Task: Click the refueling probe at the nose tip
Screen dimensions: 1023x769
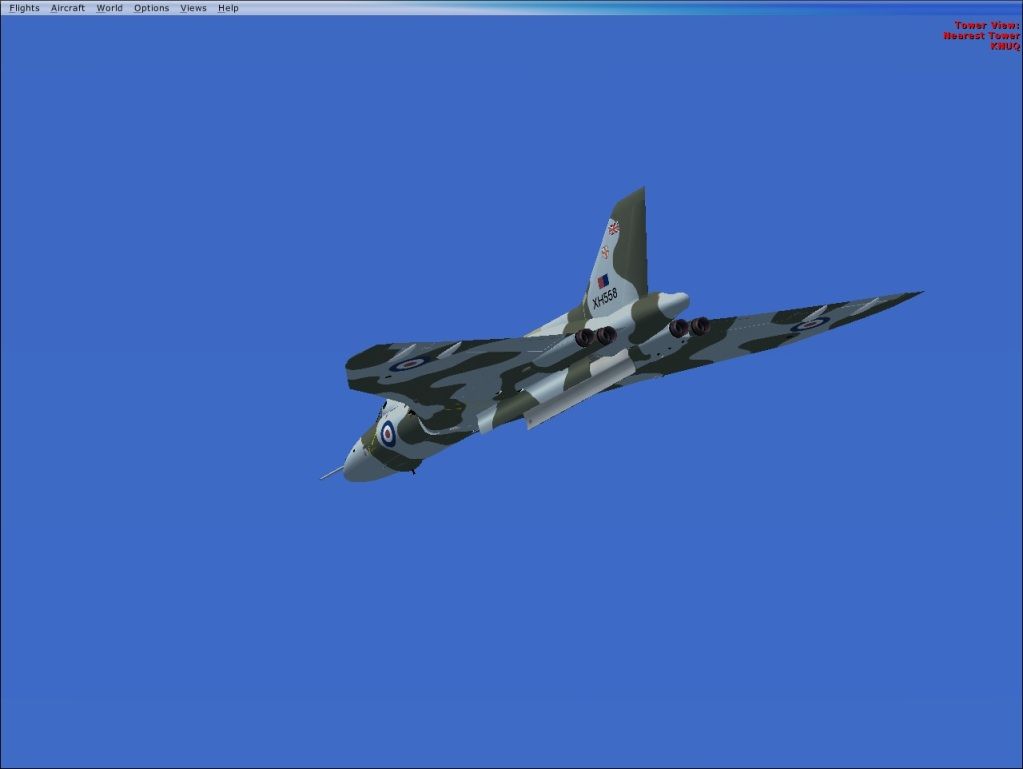Action: [x=329, y=474]
